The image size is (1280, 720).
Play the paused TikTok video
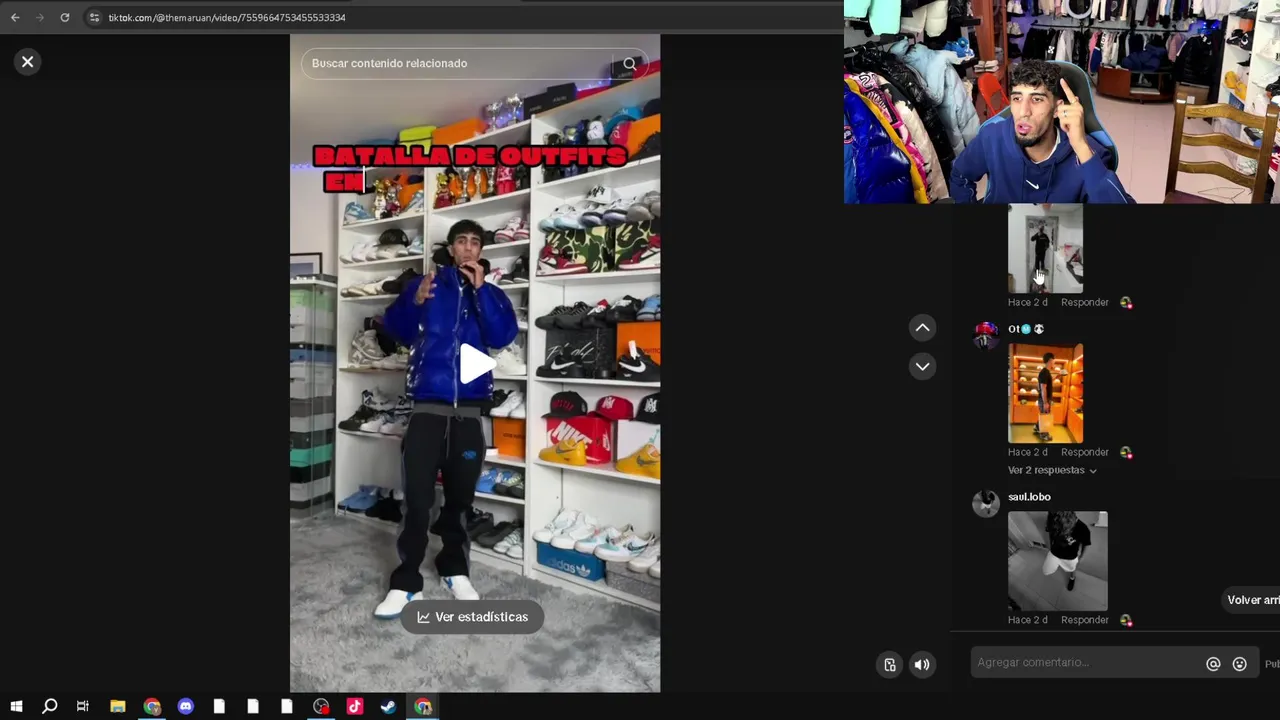point(476,363)
